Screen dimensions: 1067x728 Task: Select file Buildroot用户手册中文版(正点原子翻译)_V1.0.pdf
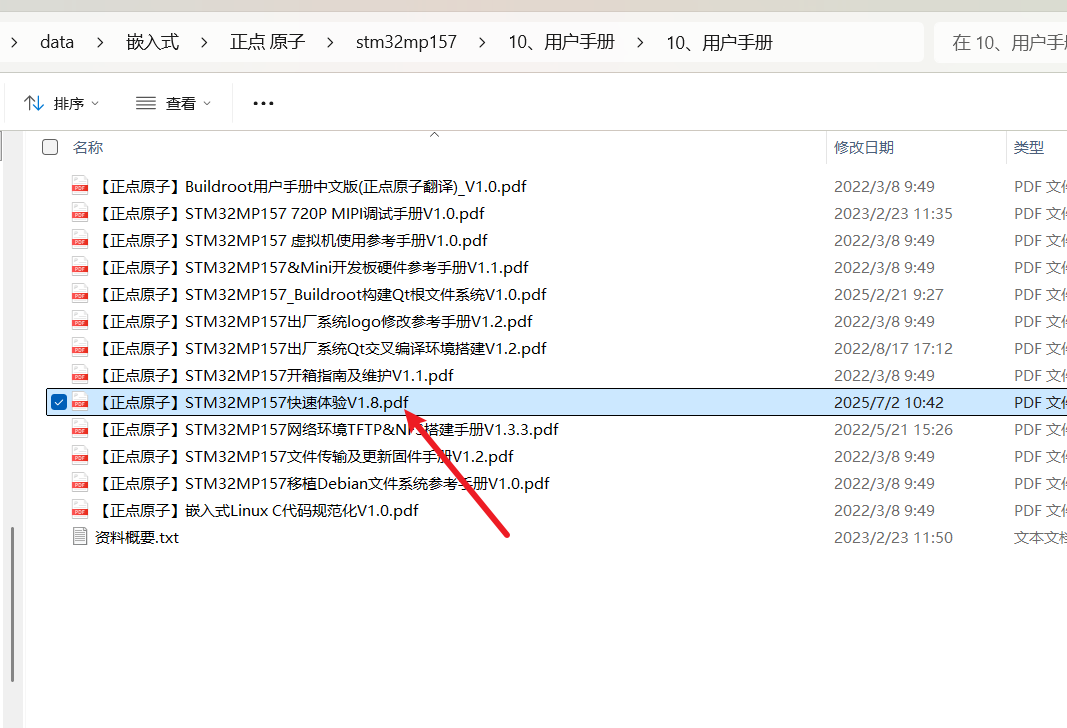click(310, 186)
